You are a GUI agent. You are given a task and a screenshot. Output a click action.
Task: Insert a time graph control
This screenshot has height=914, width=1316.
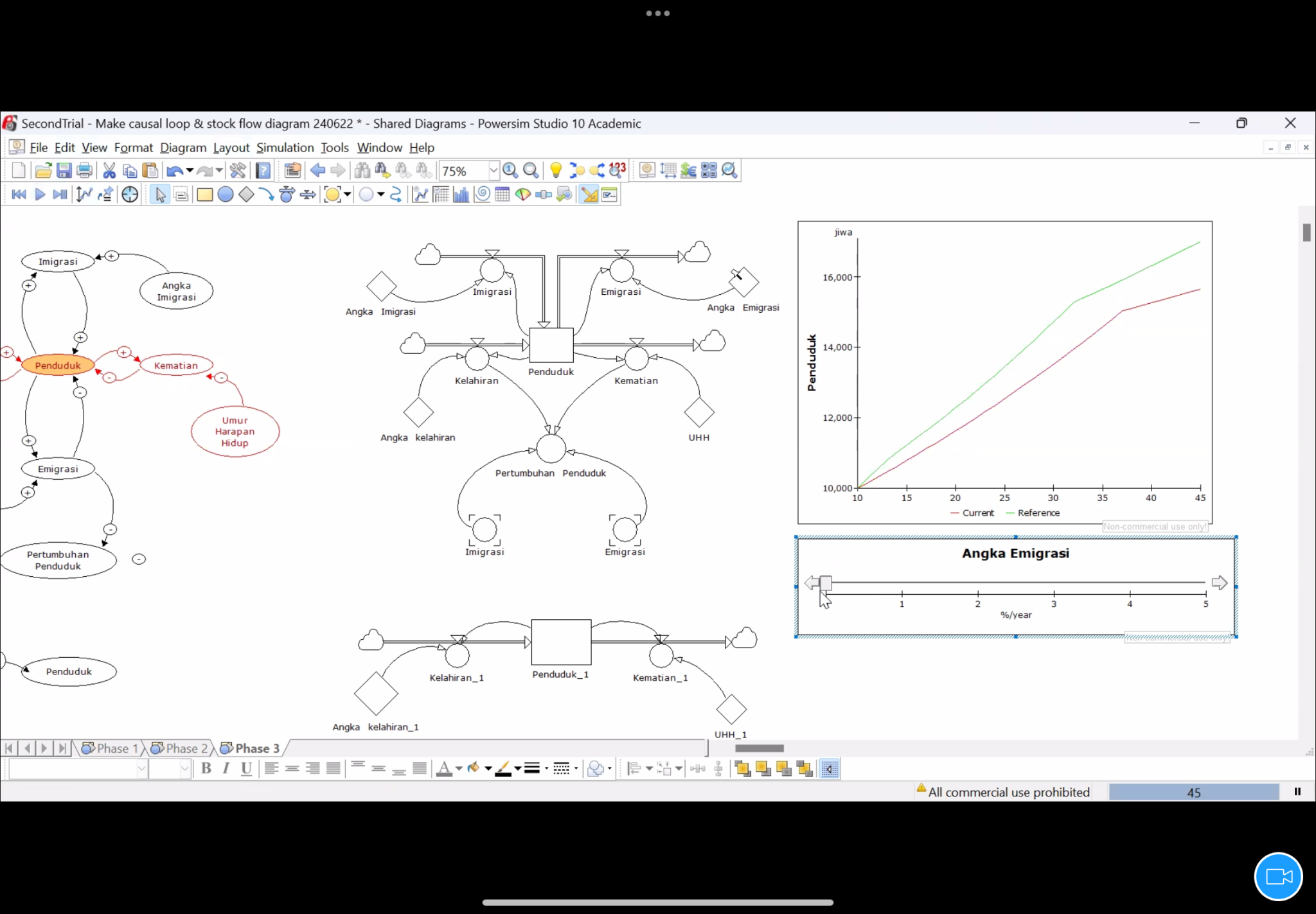pos(420,195)
